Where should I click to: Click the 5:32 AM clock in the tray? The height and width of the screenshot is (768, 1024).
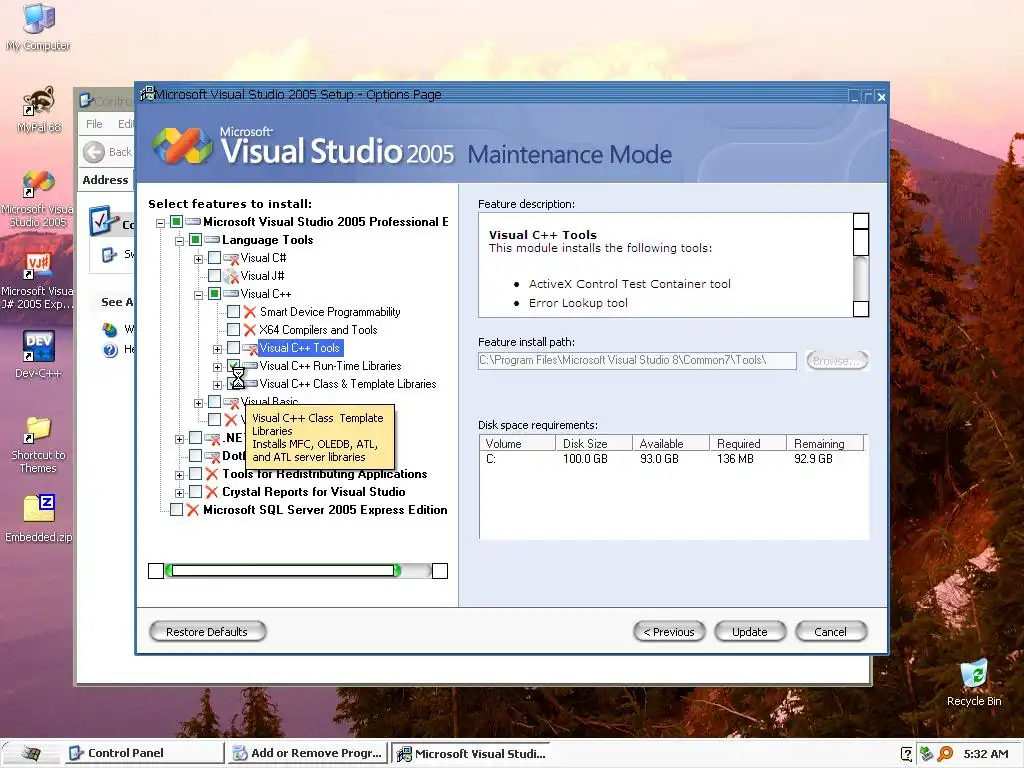(985, 754)
